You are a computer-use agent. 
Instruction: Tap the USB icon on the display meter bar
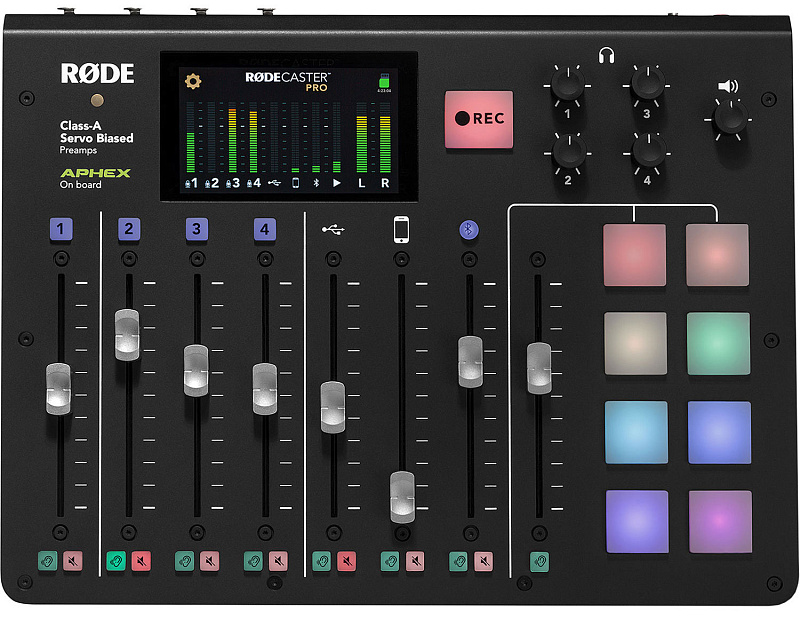click(x=275, y=183)
